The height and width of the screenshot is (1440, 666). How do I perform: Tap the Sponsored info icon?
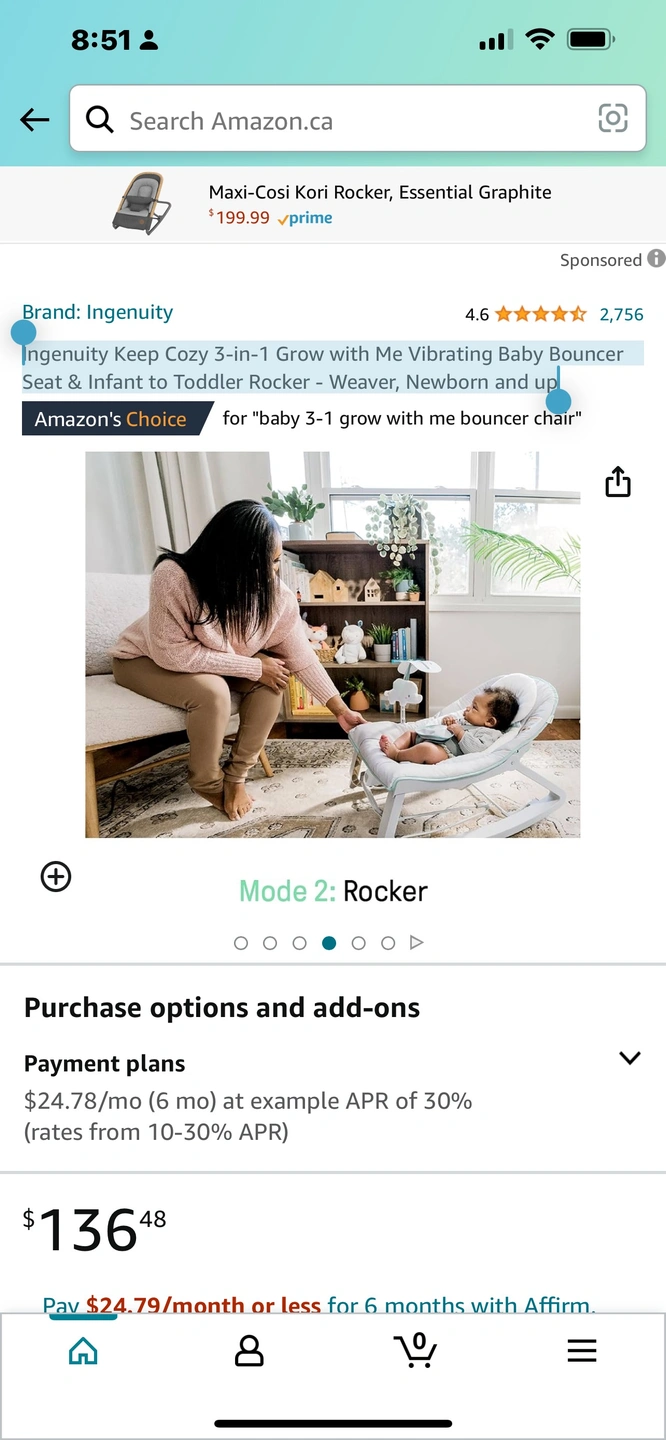click(656, 259)
